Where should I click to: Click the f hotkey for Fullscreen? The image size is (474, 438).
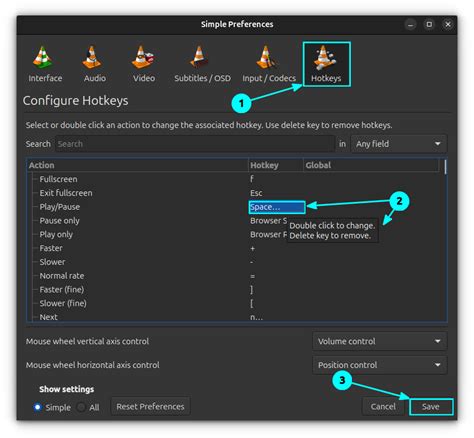252,179
